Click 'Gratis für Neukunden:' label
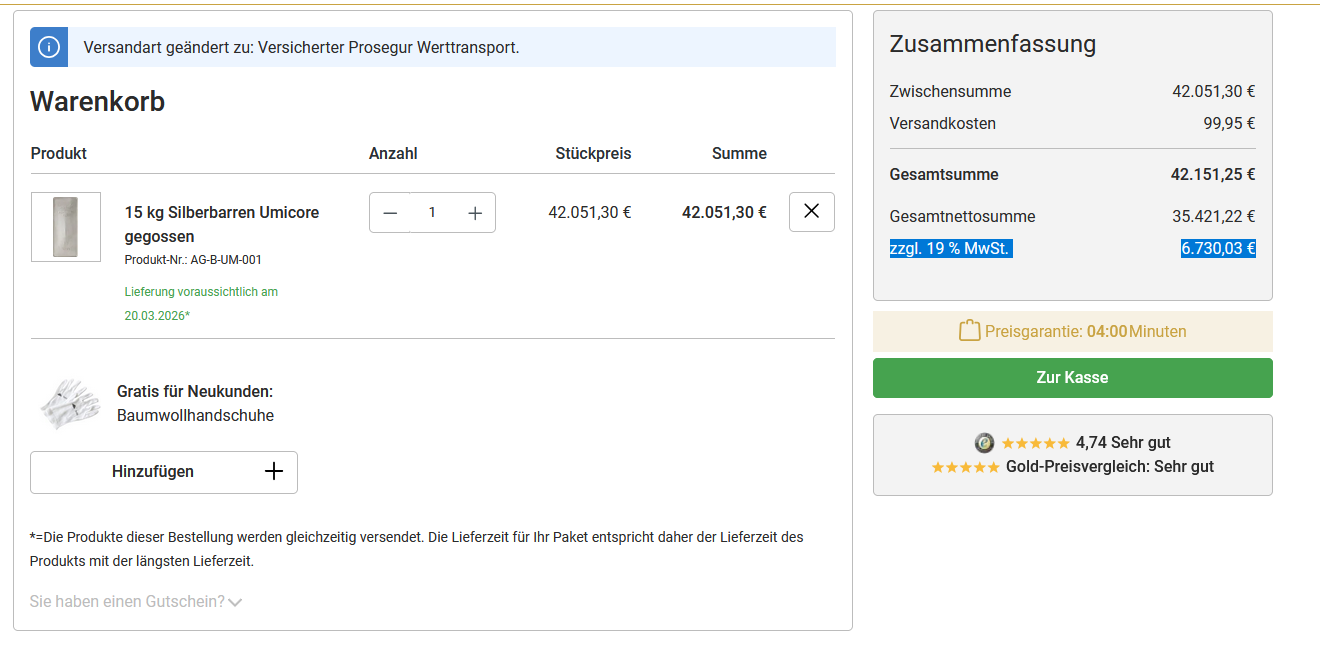Viewport: 1320px width, 651px height. [195, 392]
